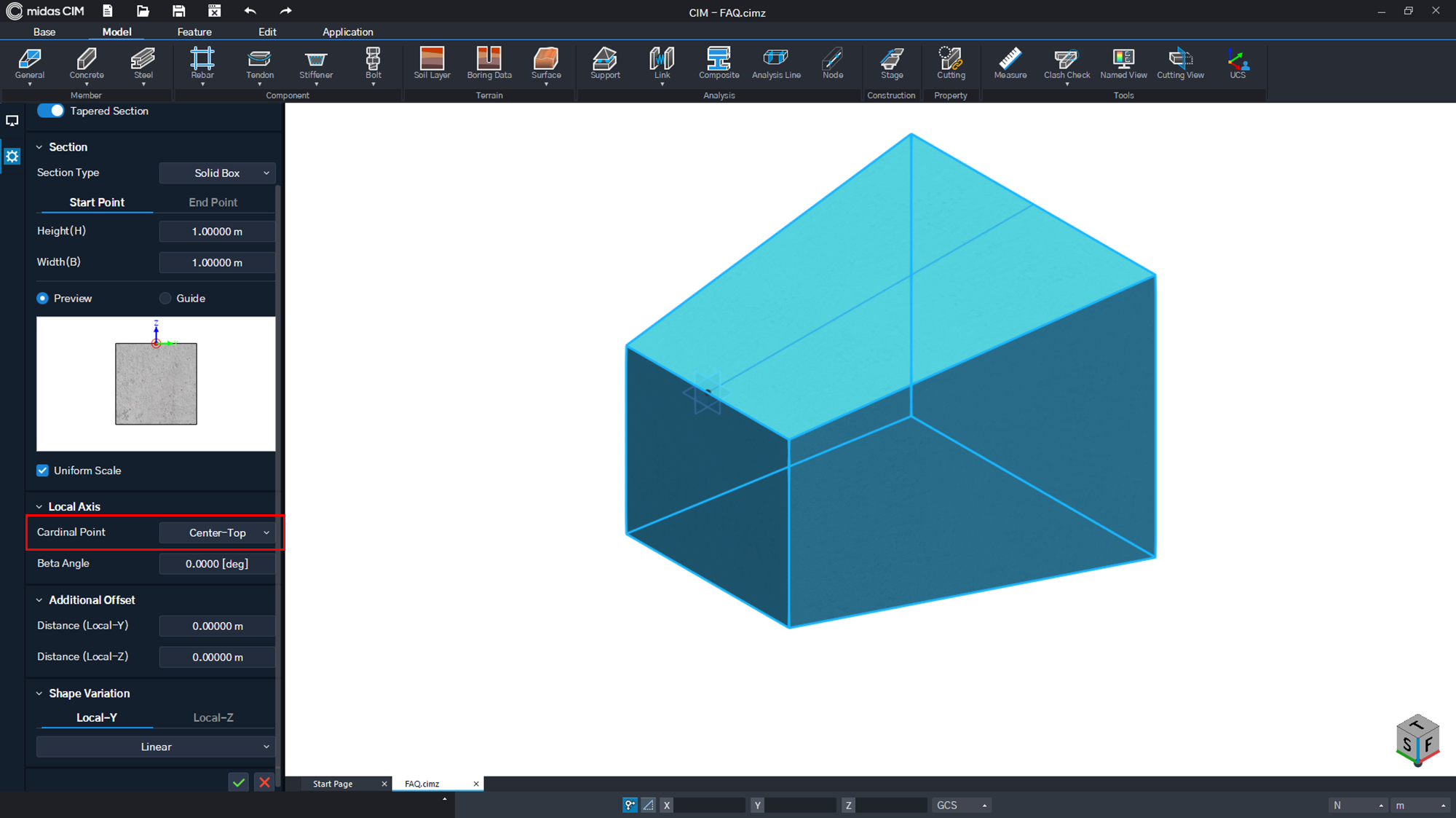Collapse the Local Axis group

[39, 507]
